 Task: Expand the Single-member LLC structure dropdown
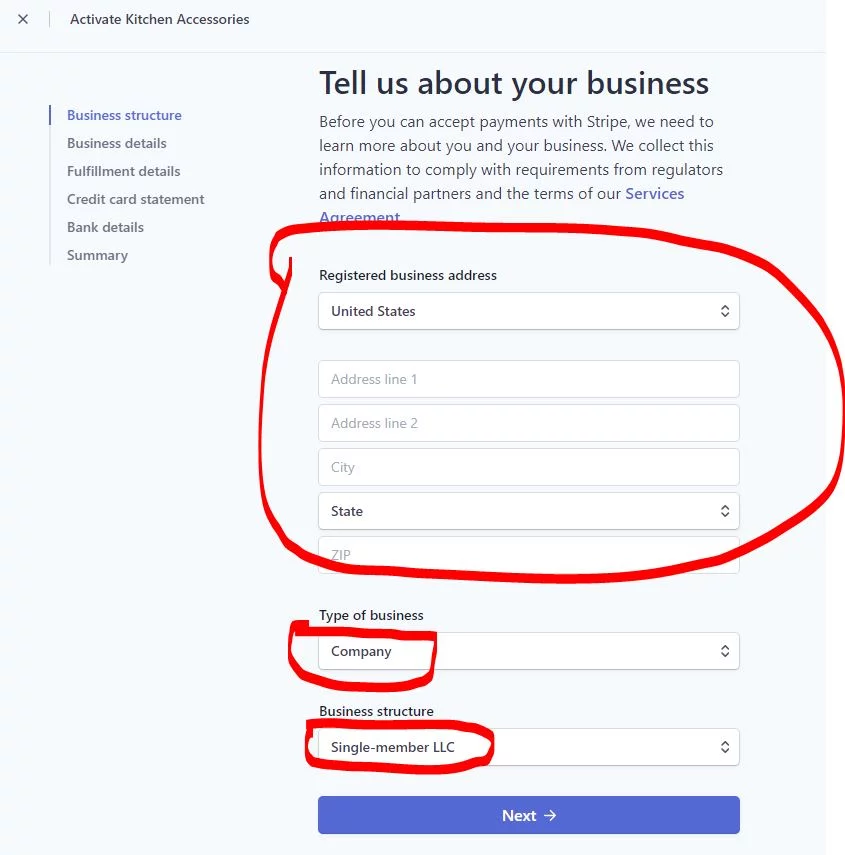tap(528, 747)
